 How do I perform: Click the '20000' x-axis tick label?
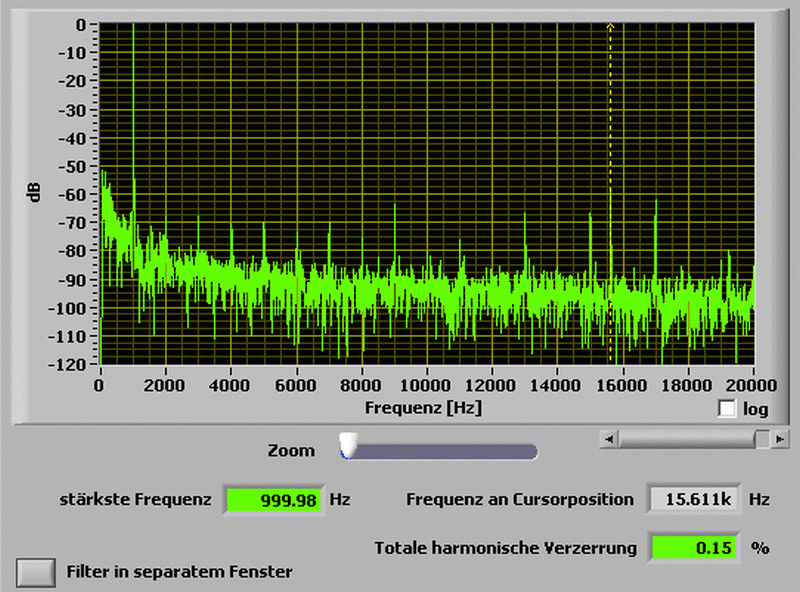[752, 385]
